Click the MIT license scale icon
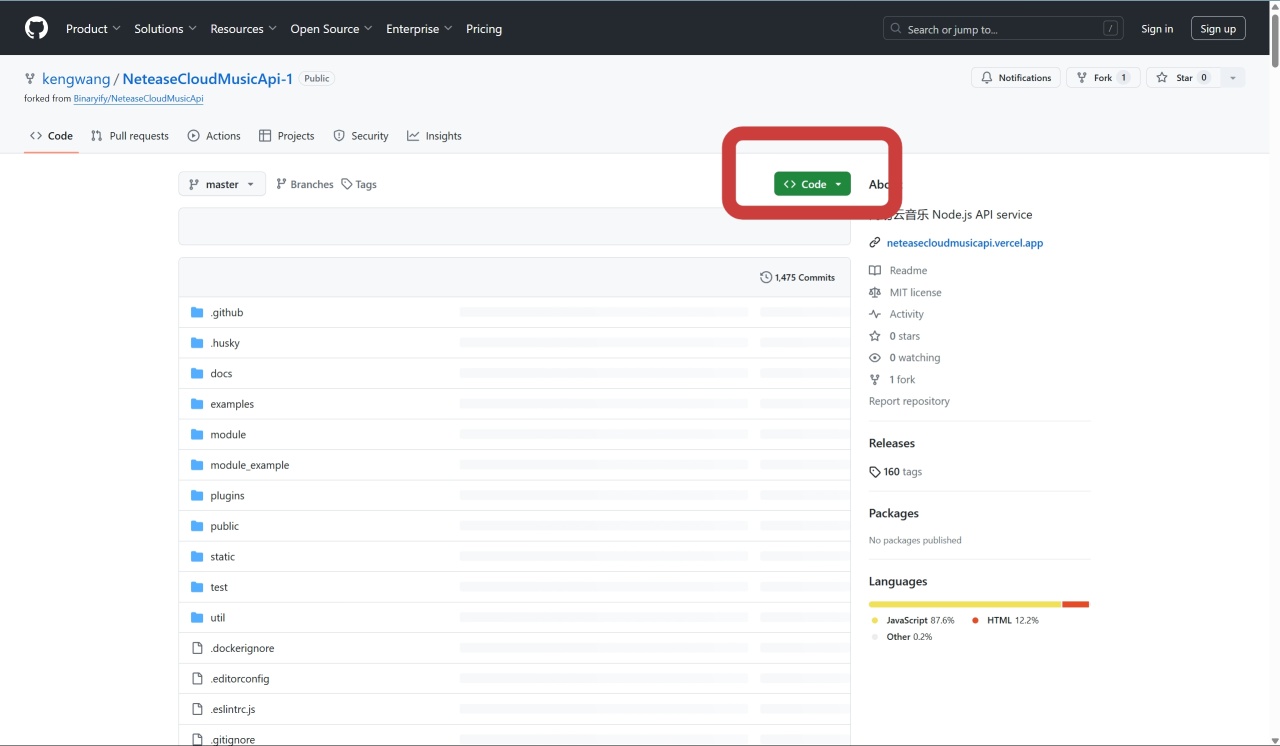Viewport: 1280px width, 746px height. click(x=875, y=293)
